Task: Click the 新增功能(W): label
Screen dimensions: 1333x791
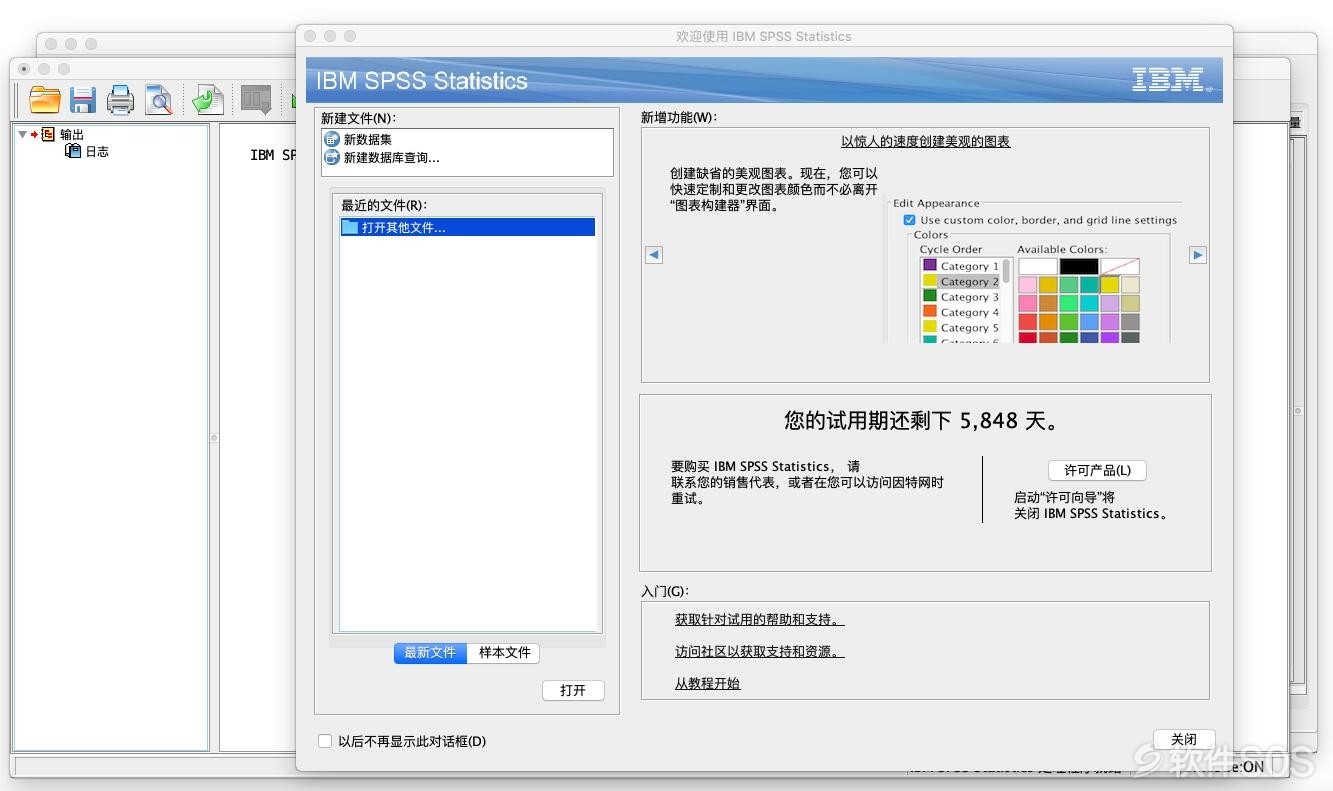Action: 679,117
